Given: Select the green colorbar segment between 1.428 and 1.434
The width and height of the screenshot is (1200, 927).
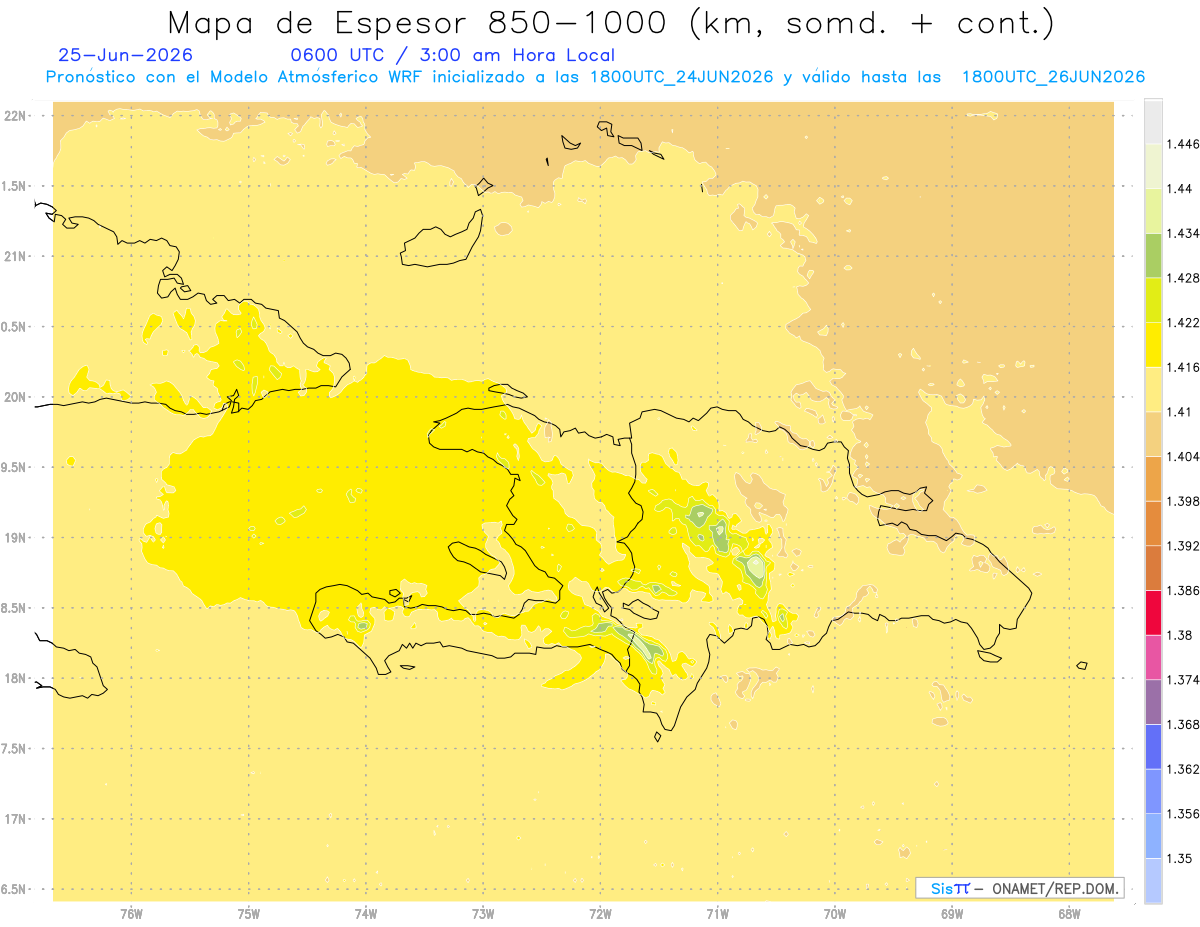Looking at the screenshot, I should (1153, 255).
